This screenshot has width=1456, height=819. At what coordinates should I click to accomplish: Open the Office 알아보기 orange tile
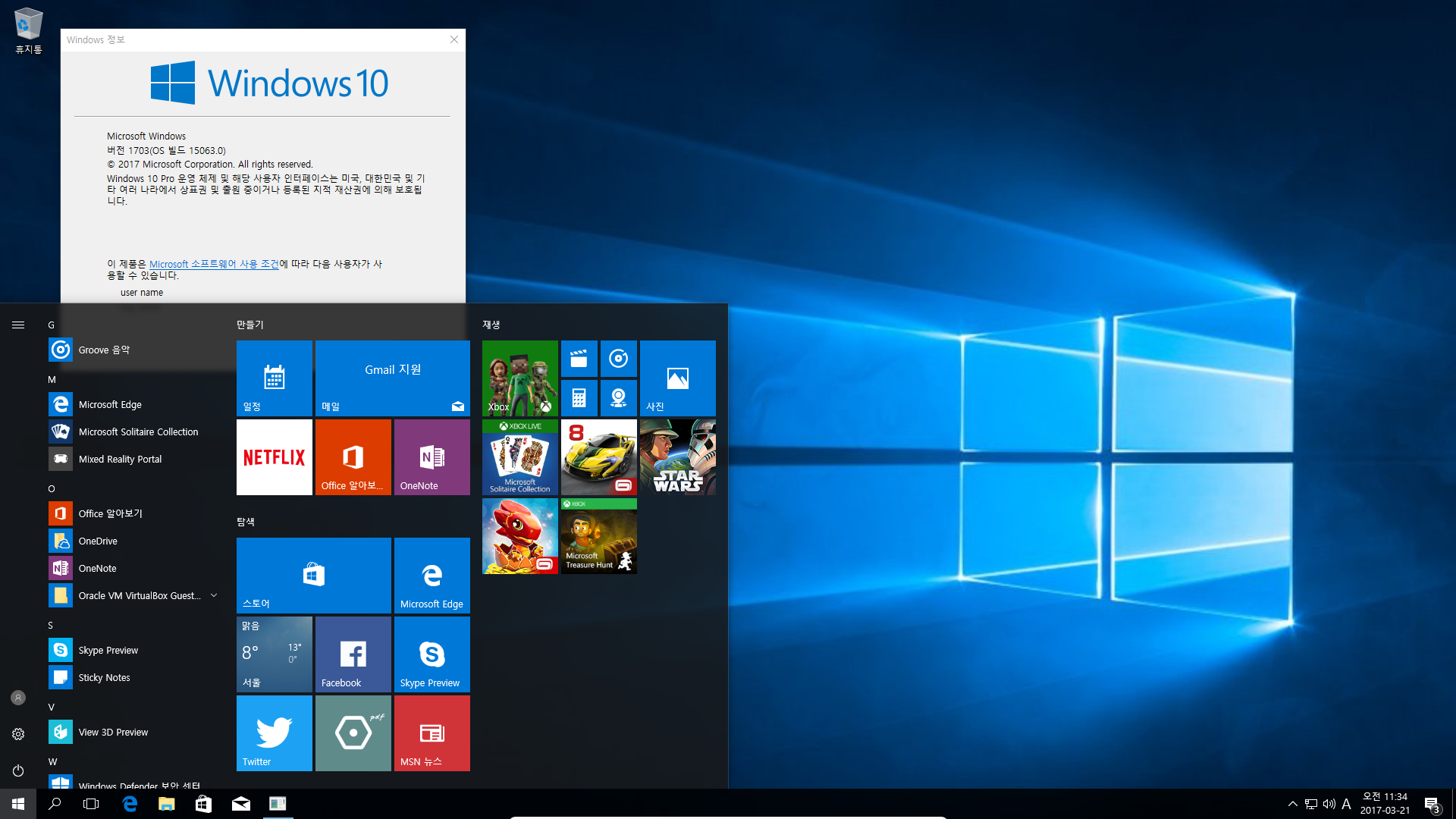tap(353, 457)
